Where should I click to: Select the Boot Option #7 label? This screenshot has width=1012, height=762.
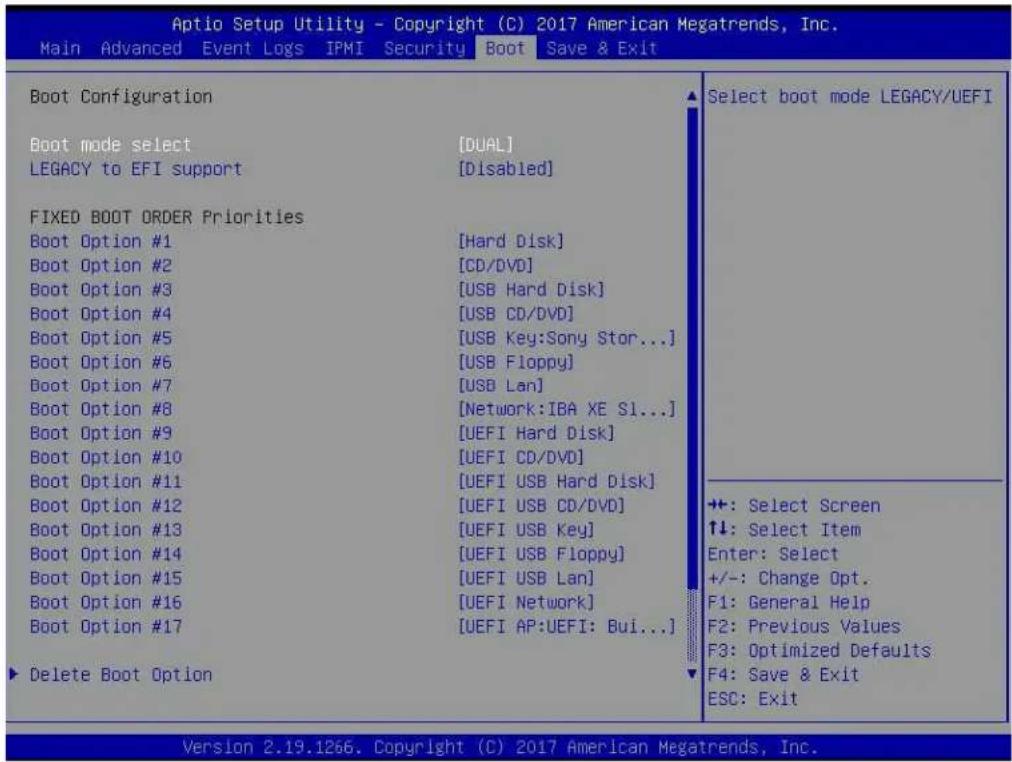coord(101,386)
